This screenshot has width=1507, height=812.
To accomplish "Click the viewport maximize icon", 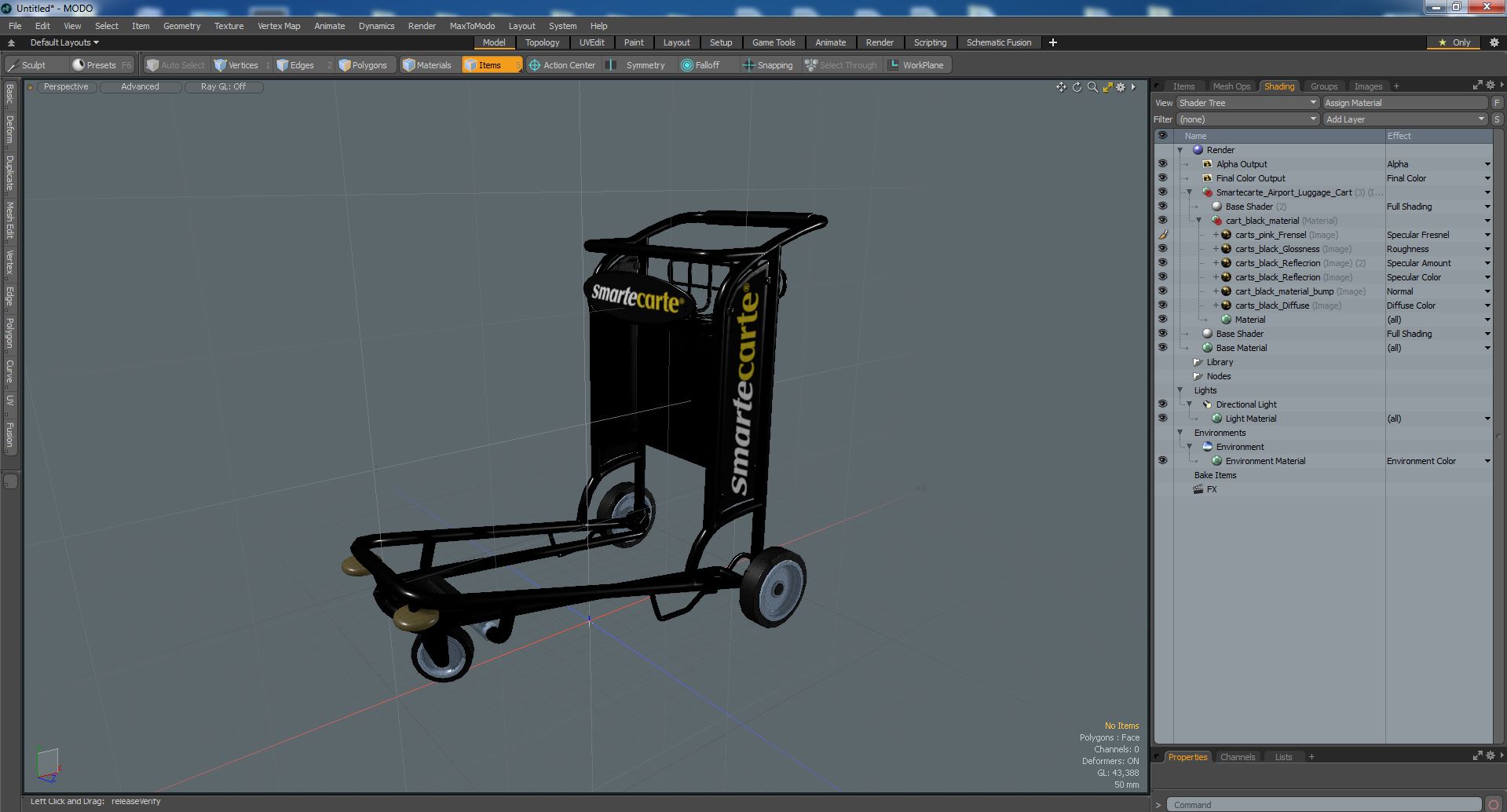I will (x=1107, y=87).
